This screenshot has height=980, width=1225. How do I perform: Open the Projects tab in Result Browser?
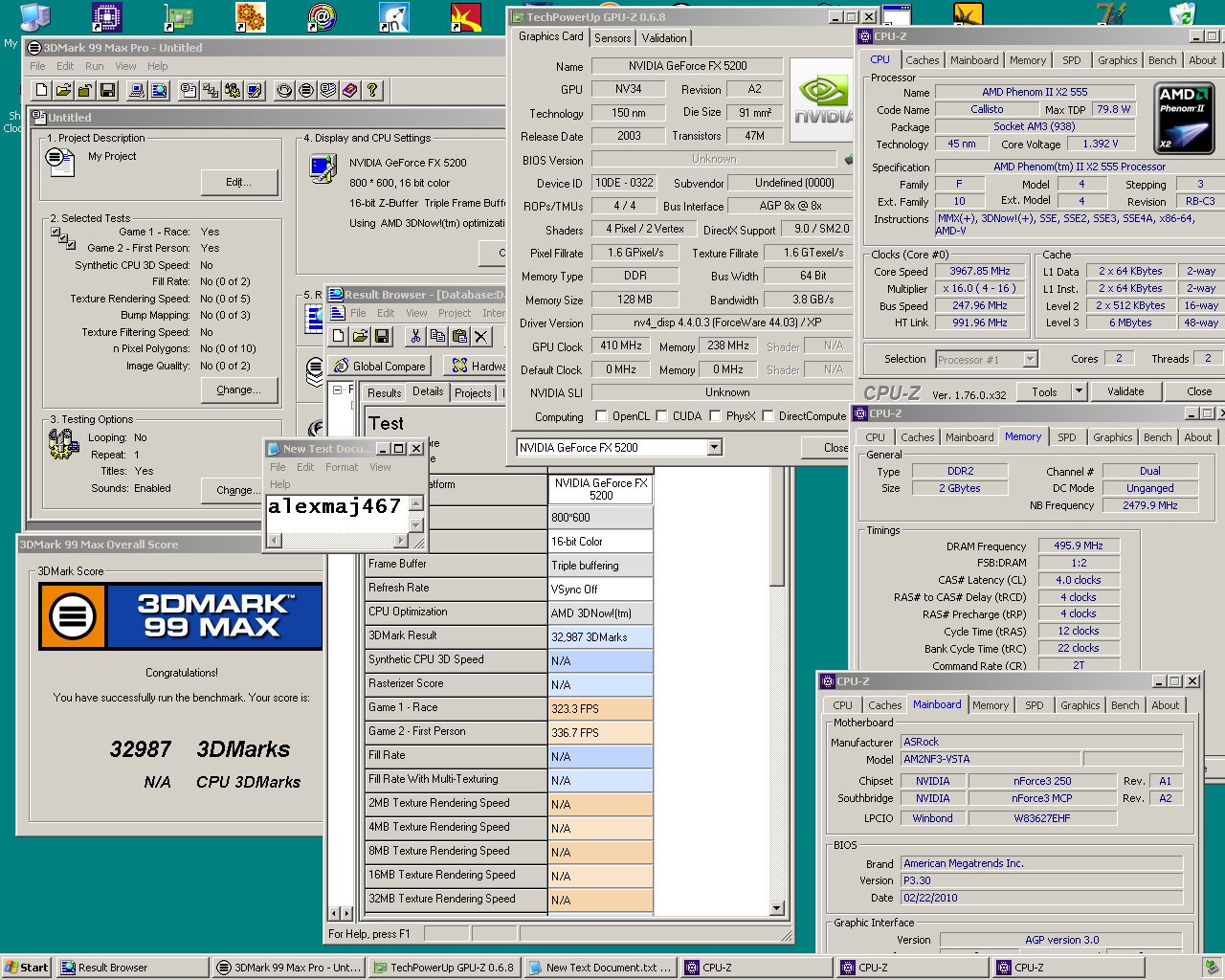coord(473,392)
